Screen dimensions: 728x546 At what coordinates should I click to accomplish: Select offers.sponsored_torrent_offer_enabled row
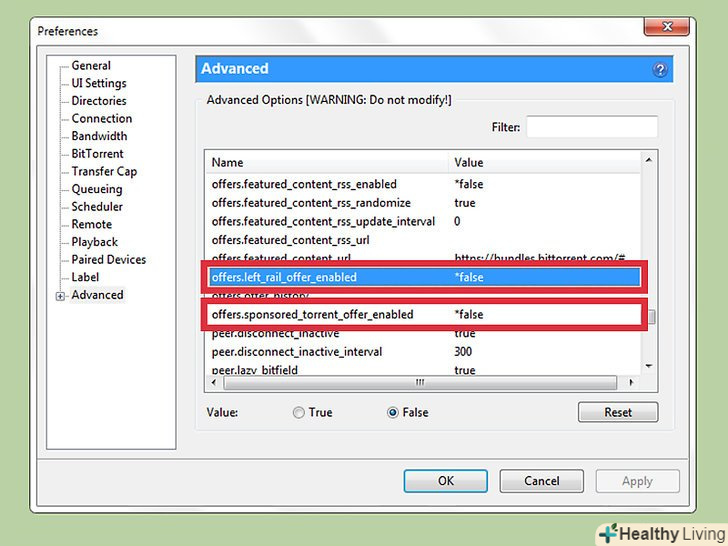(423, 314)
